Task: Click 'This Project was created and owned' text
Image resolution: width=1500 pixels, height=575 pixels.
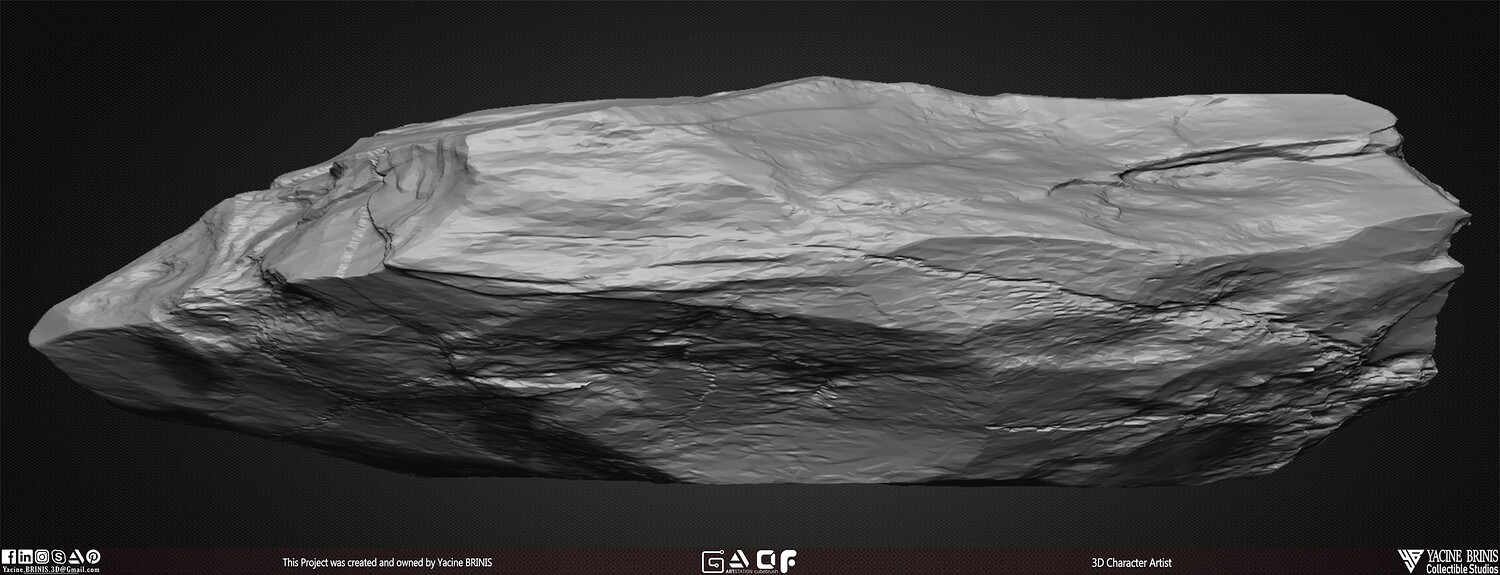Action: coord(355,563)
